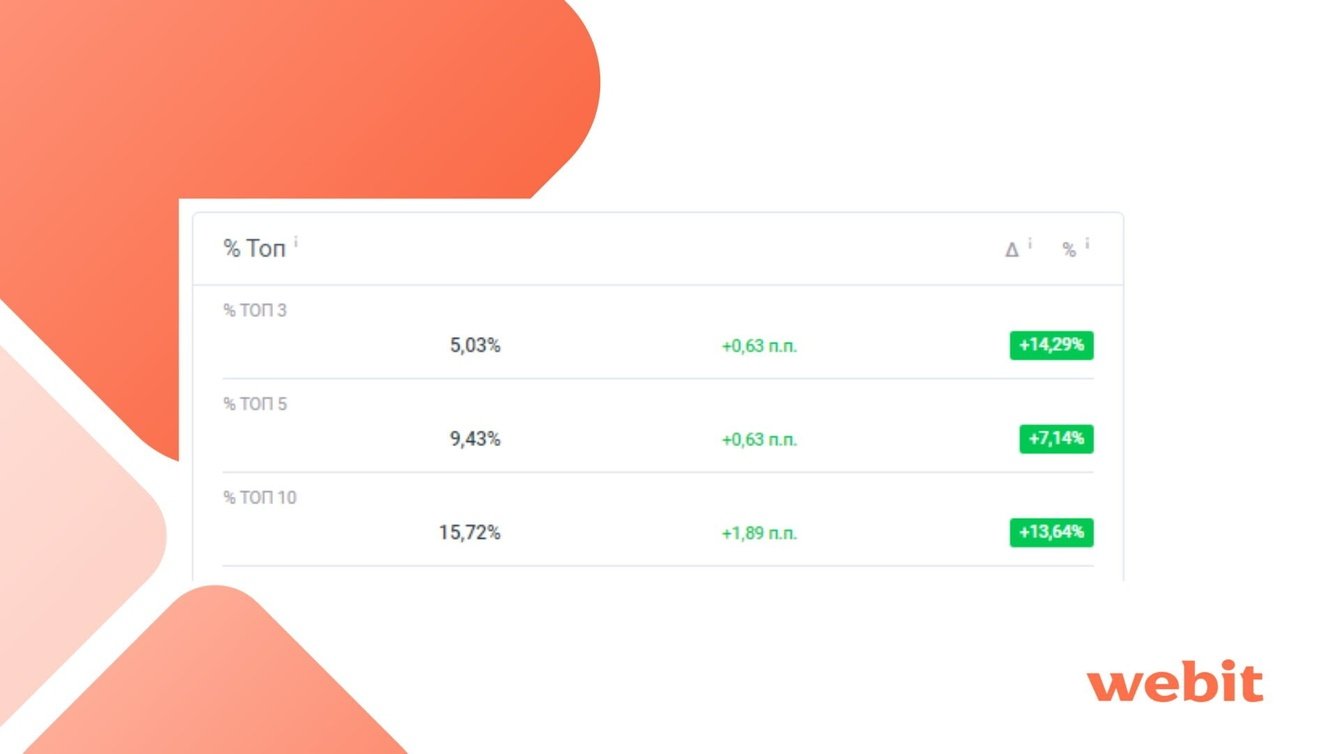Click the 15,72% value
This screenshot has height=754, width=1340.
pos(470,533)
